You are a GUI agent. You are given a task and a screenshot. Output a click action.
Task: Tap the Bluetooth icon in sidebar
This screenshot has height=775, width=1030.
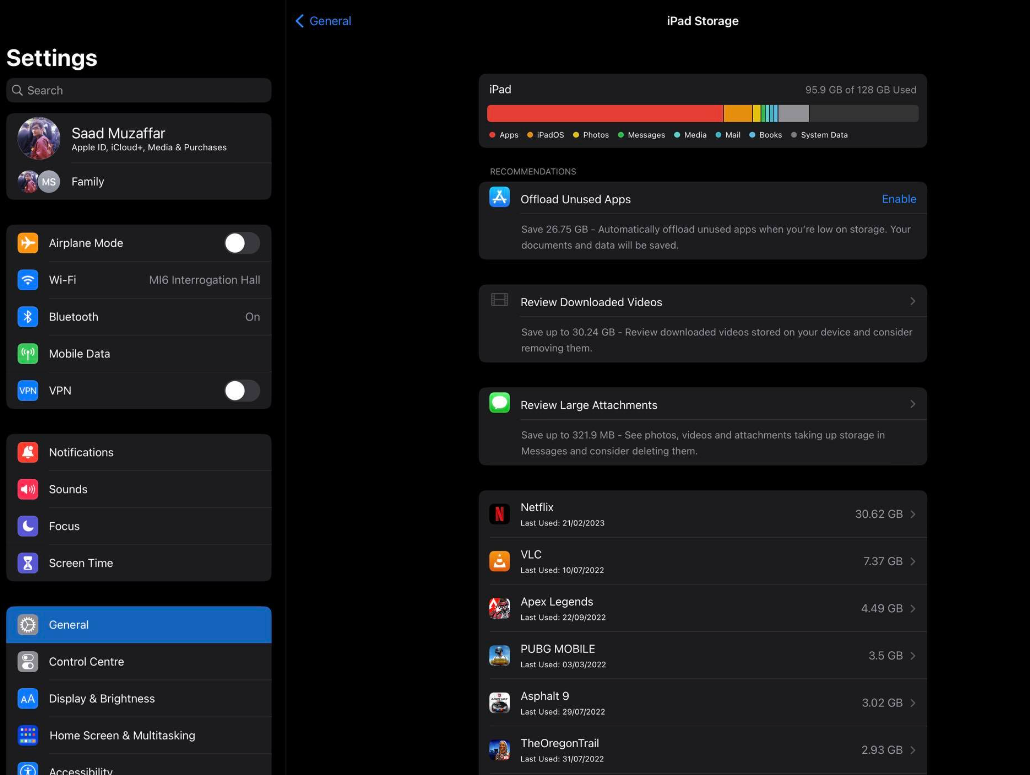pyautogui.click(x=28, y=317)
